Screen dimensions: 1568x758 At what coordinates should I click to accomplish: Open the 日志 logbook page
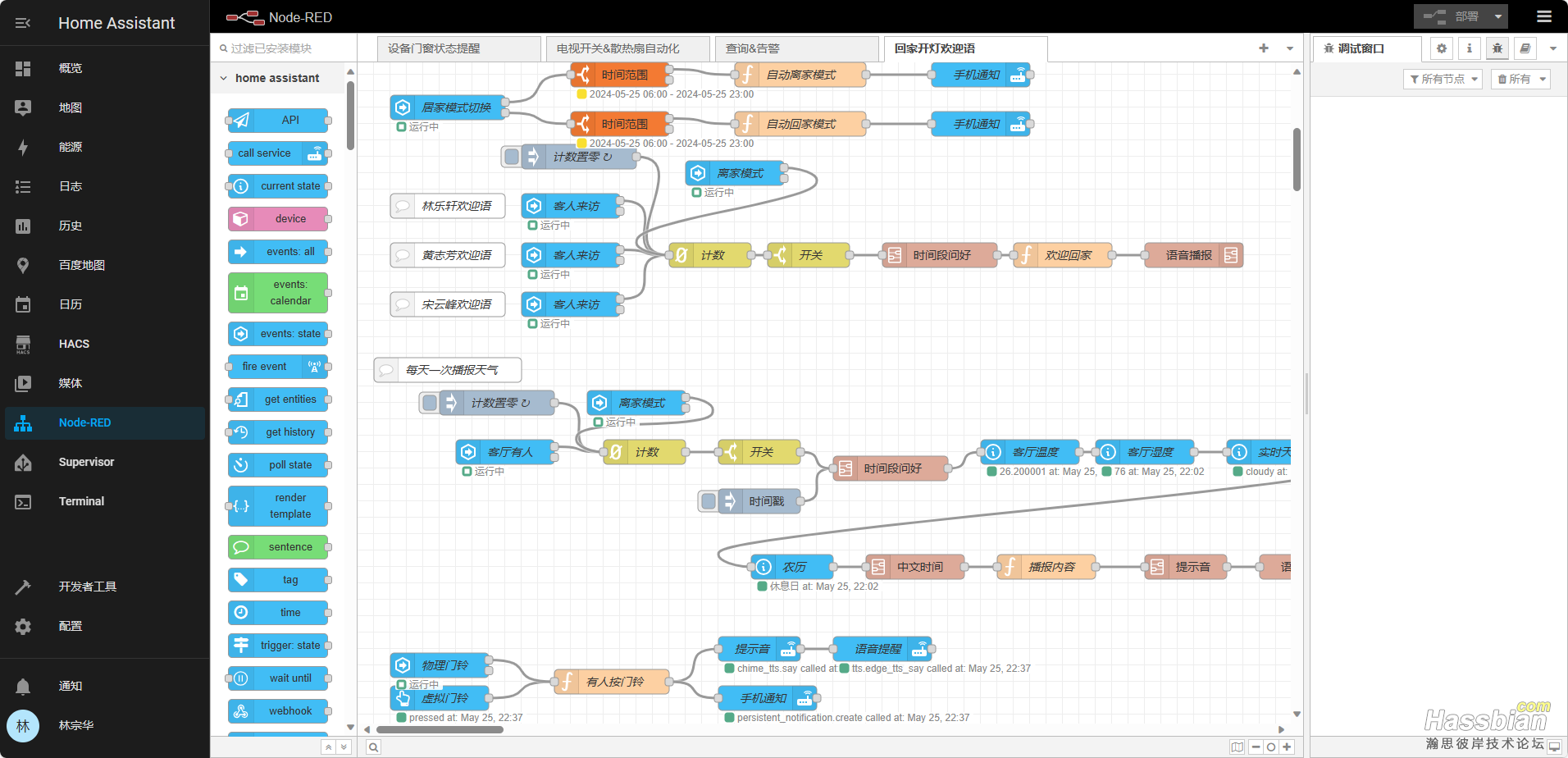[105, 186]
